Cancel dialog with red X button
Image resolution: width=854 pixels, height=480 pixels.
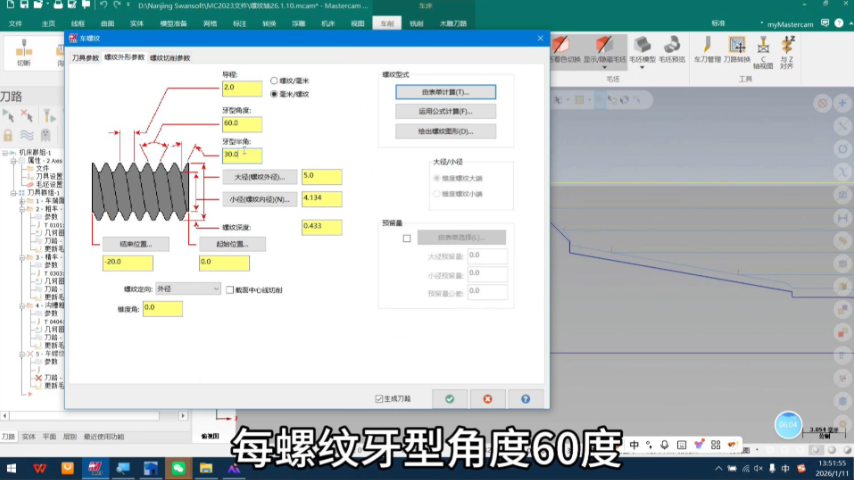(487, 399)
